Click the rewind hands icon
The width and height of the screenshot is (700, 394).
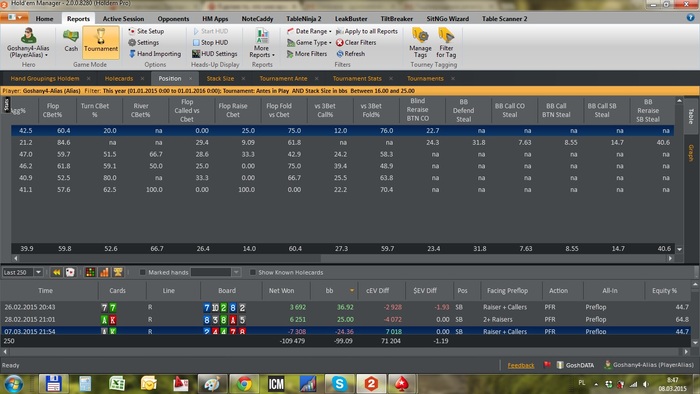56,272
